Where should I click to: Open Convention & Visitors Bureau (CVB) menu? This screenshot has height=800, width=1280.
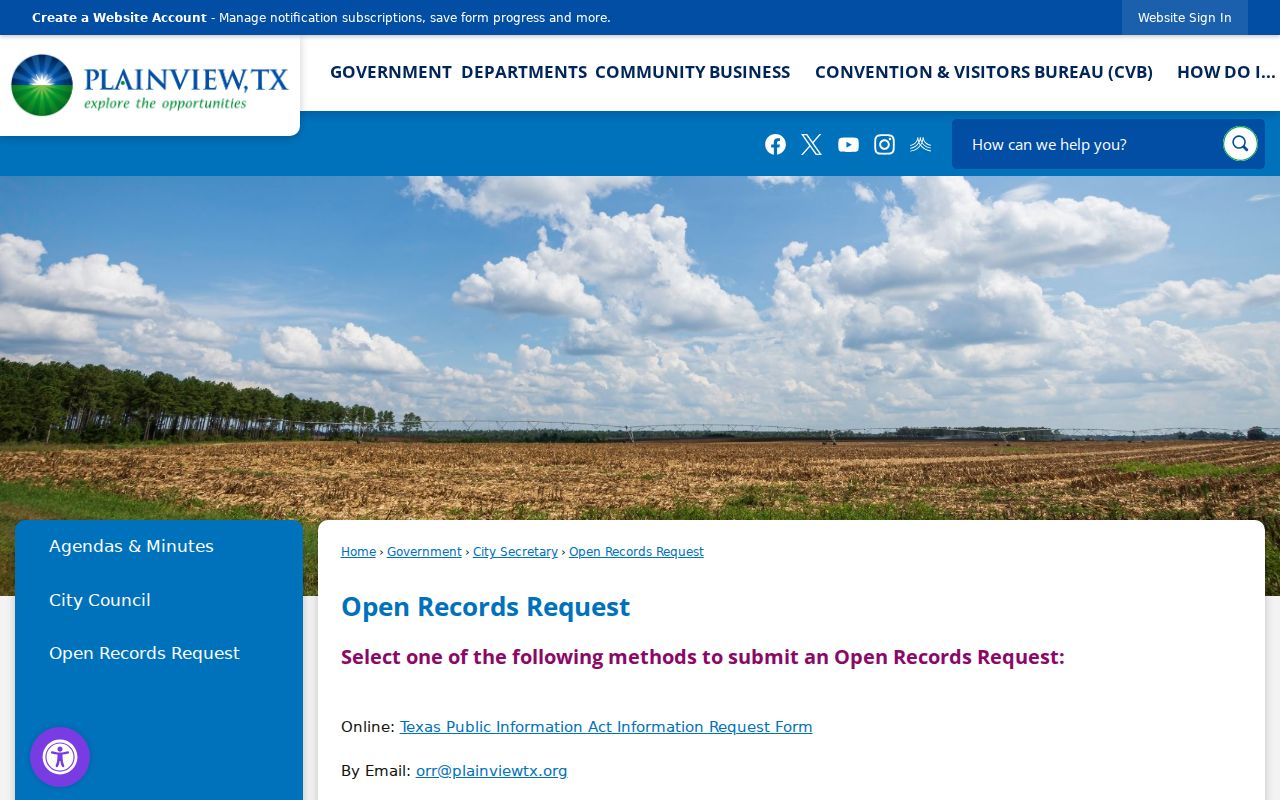point(984,72)
